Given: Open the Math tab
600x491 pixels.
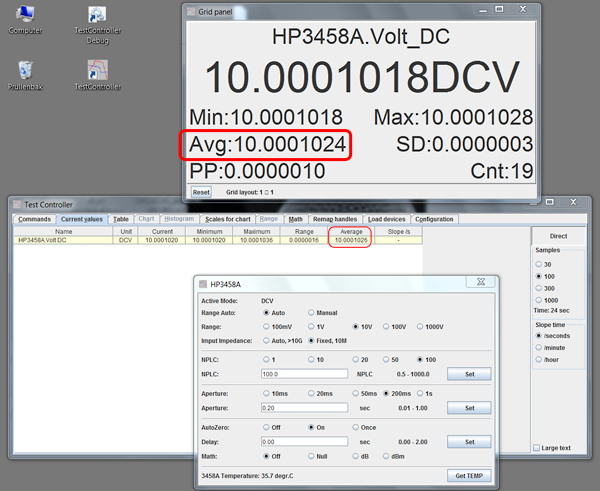Looking at the screenshot, I should pos(295,219).
